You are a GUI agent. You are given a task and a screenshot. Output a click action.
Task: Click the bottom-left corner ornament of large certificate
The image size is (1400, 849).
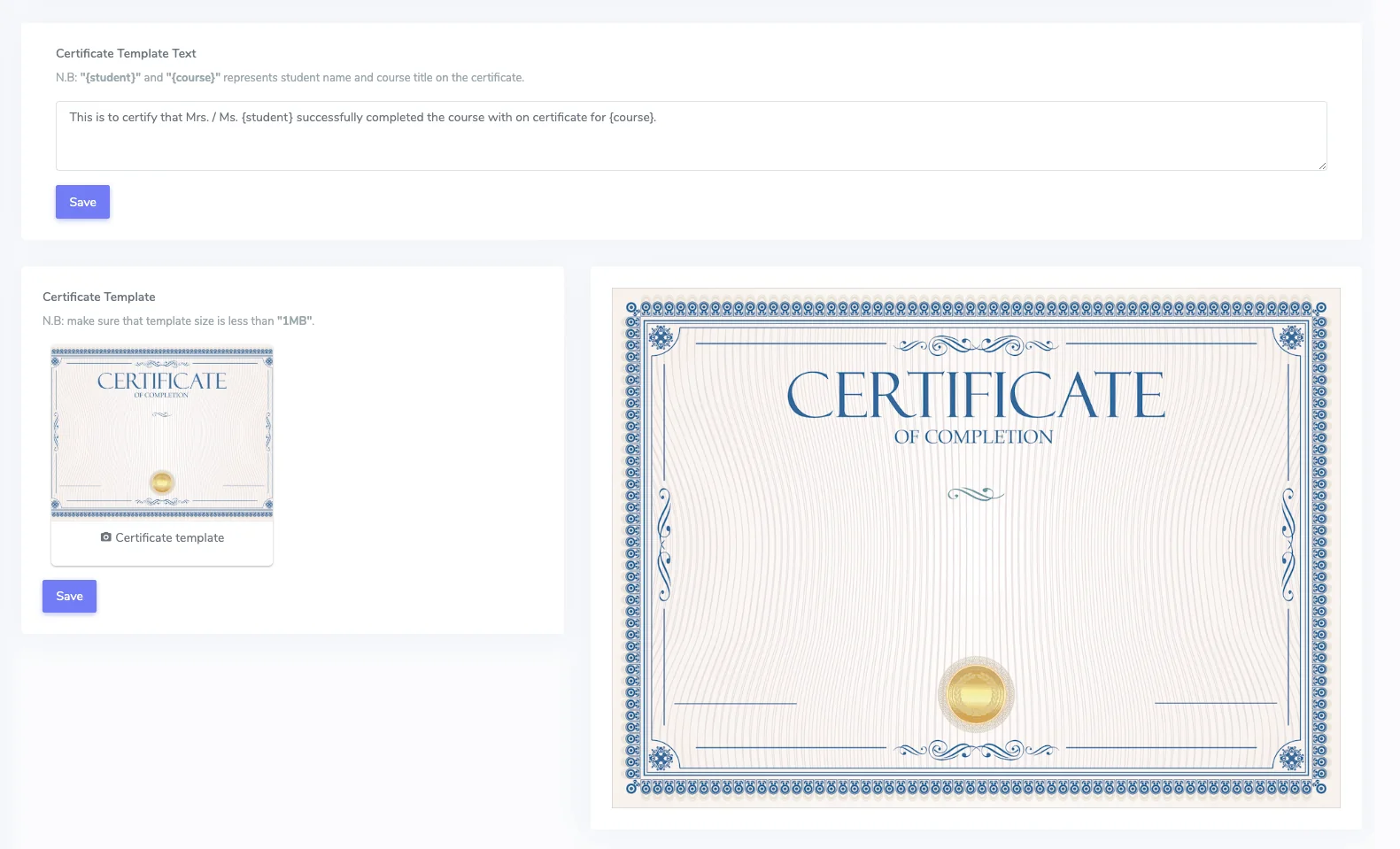661,758
